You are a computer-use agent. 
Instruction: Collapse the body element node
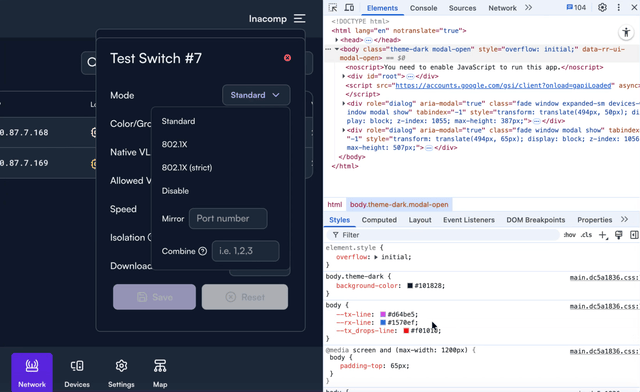click(x=337, y=49)
